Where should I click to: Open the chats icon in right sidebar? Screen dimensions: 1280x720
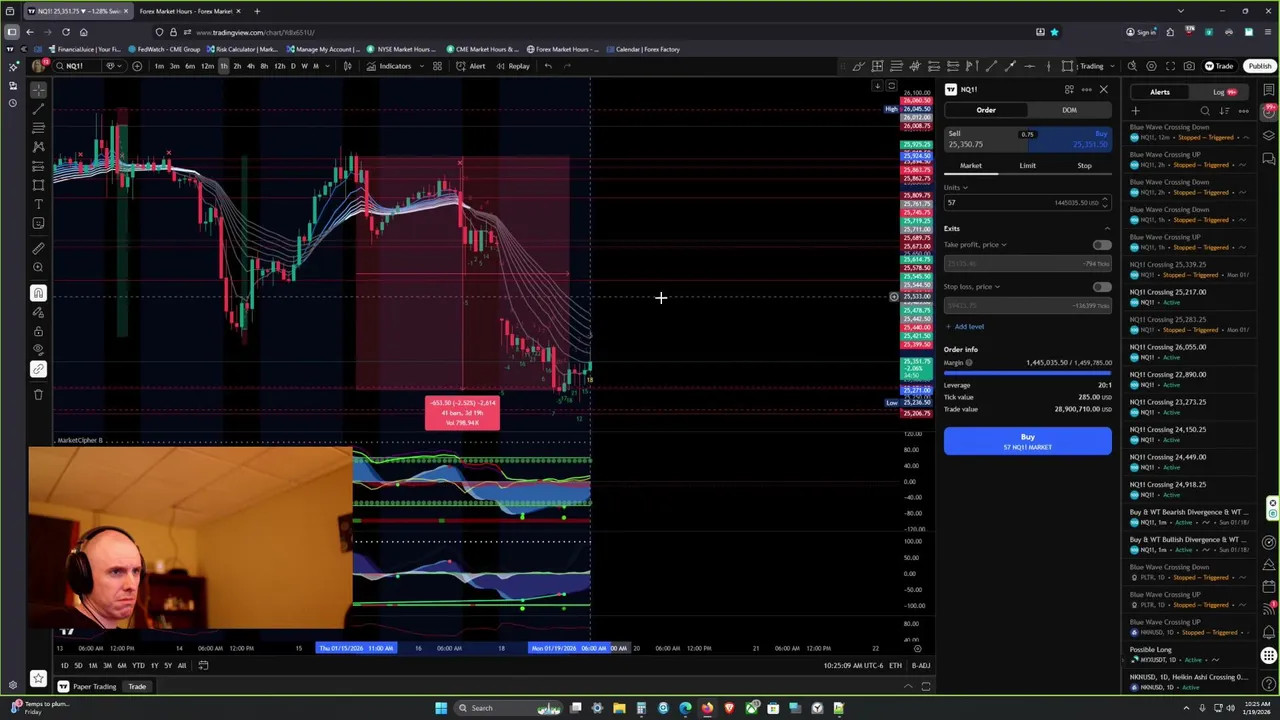point(1269,158)
